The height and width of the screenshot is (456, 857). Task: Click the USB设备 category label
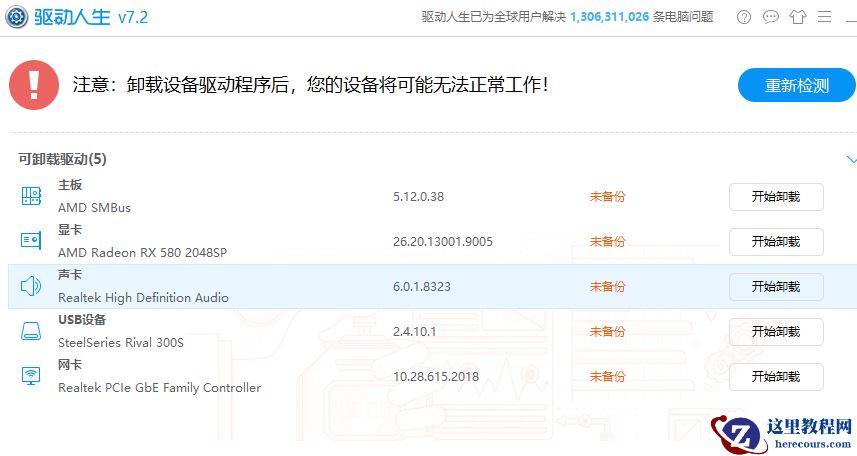click(82, 320)
